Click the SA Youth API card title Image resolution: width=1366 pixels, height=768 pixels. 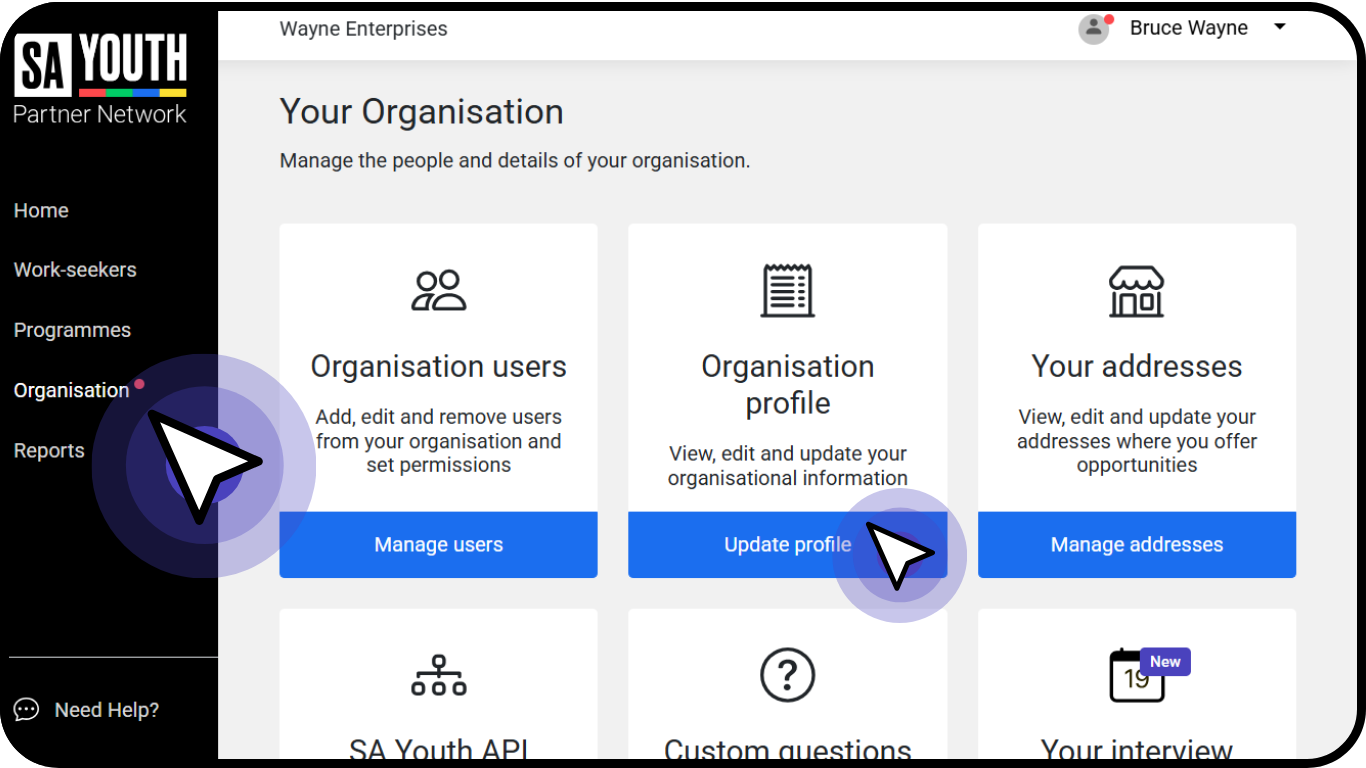(x=439, y=749)
